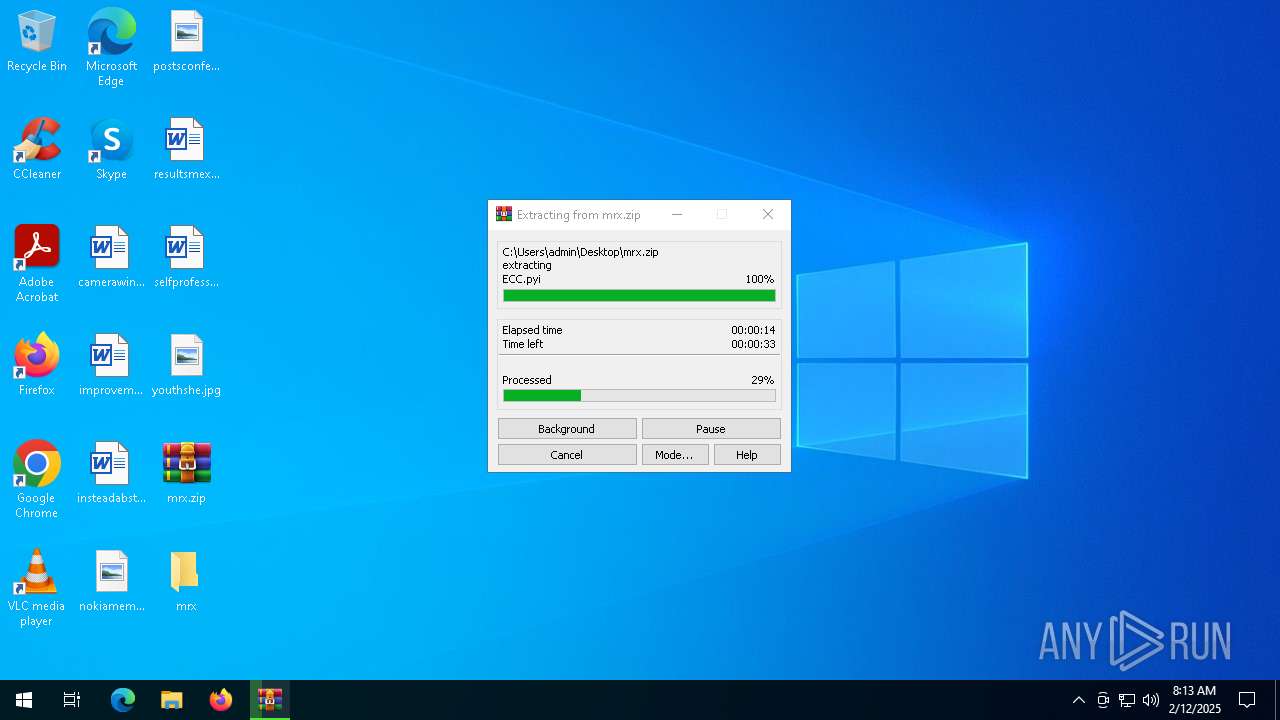This screenshot has height=720, width=1280.
Task: Select the nokiamem... image file
Action: coord(111,581)
